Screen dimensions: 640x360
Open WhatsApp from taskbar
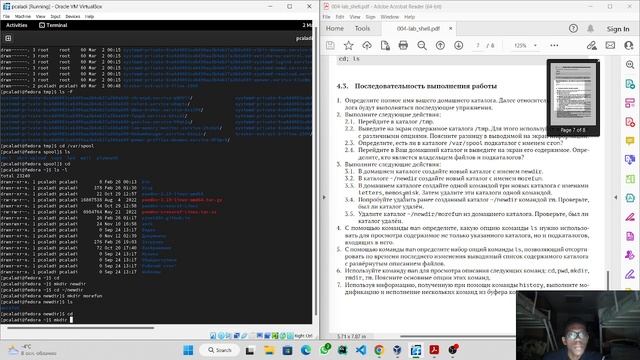click(x=325, y=350)
